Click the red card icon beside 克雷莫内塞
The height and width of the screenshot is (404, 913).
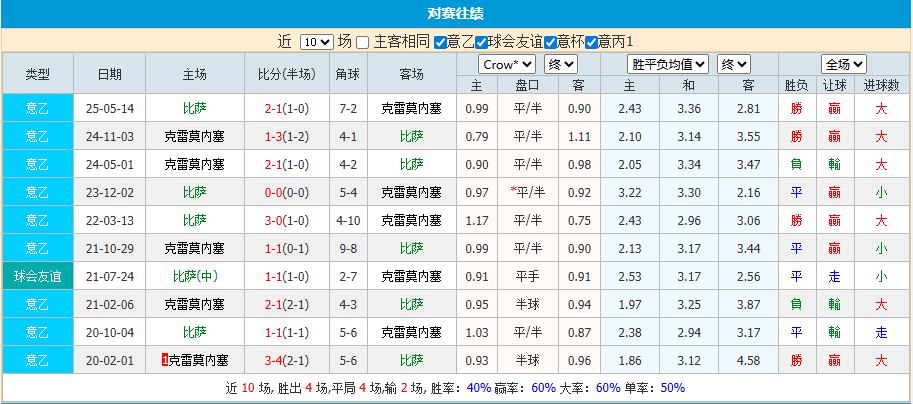164,359
